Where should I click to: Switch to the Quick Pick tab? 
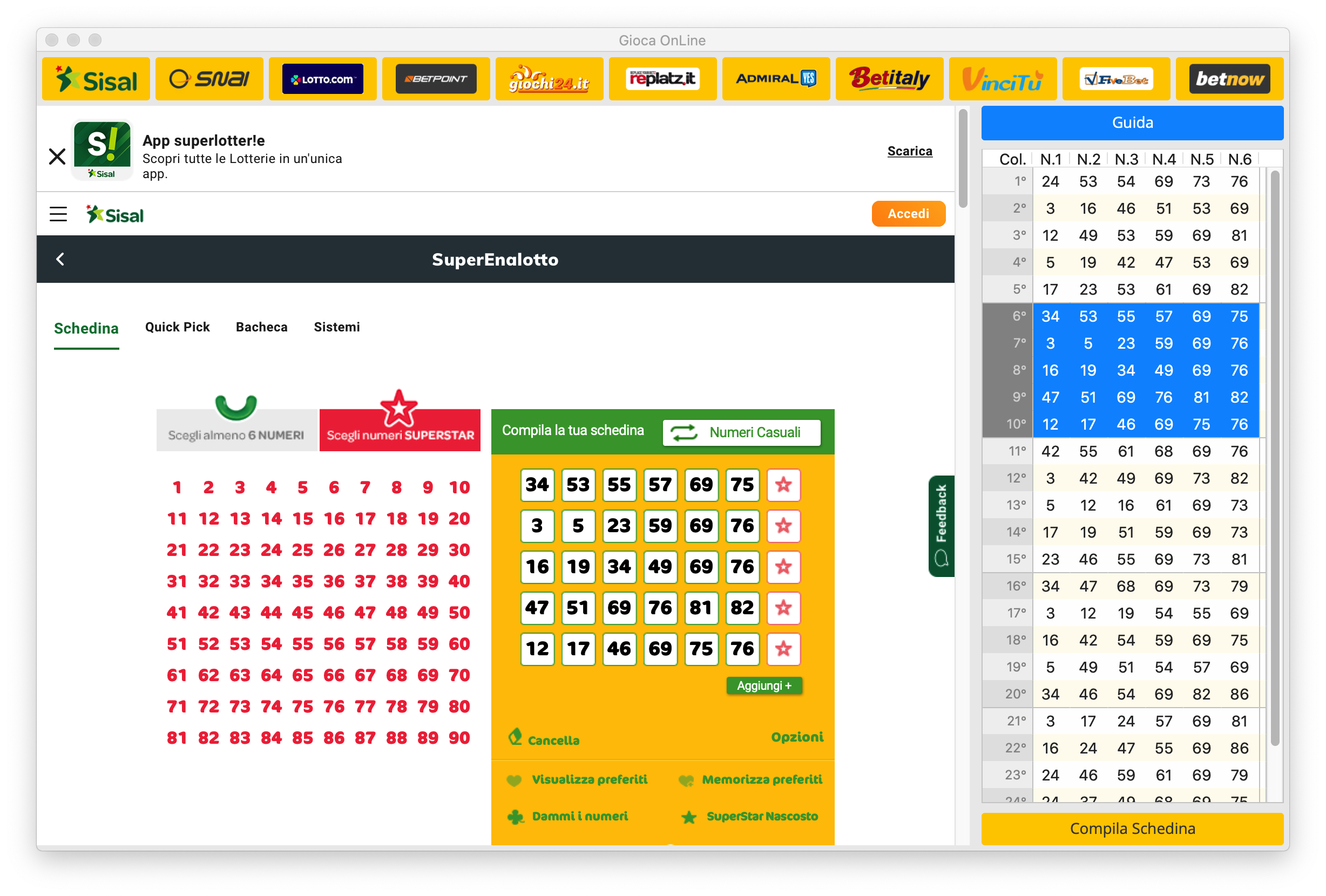click(177, 327)
